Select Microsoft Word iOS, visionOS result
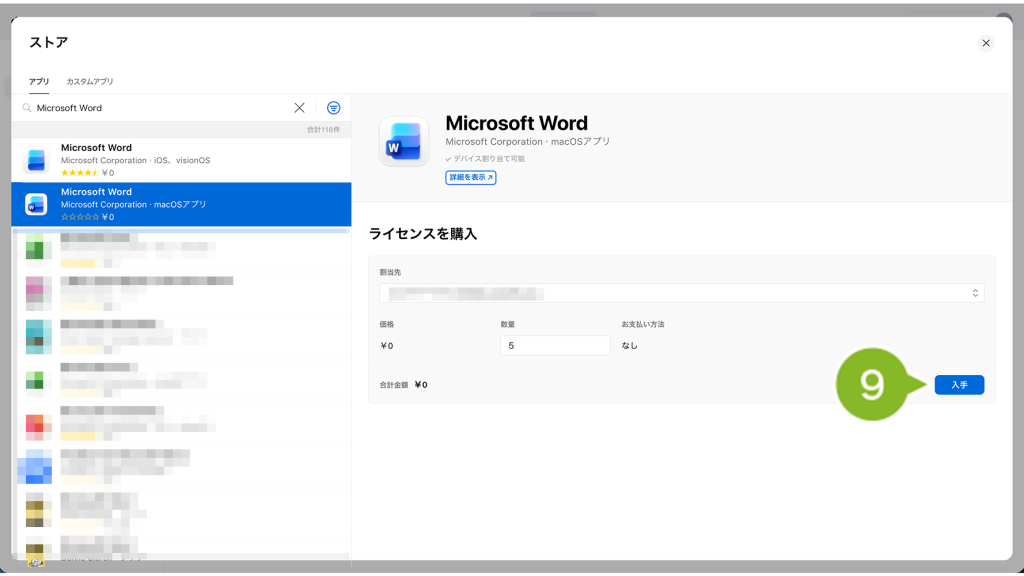The image size is (1024, 576). (x=181, y=160)
